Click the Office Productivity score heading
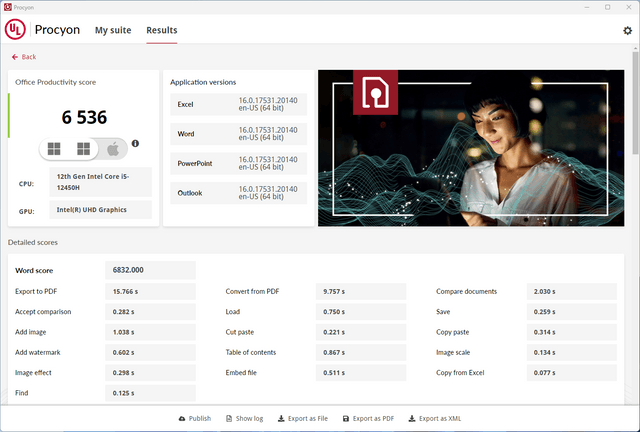 [x=56, y=82]
